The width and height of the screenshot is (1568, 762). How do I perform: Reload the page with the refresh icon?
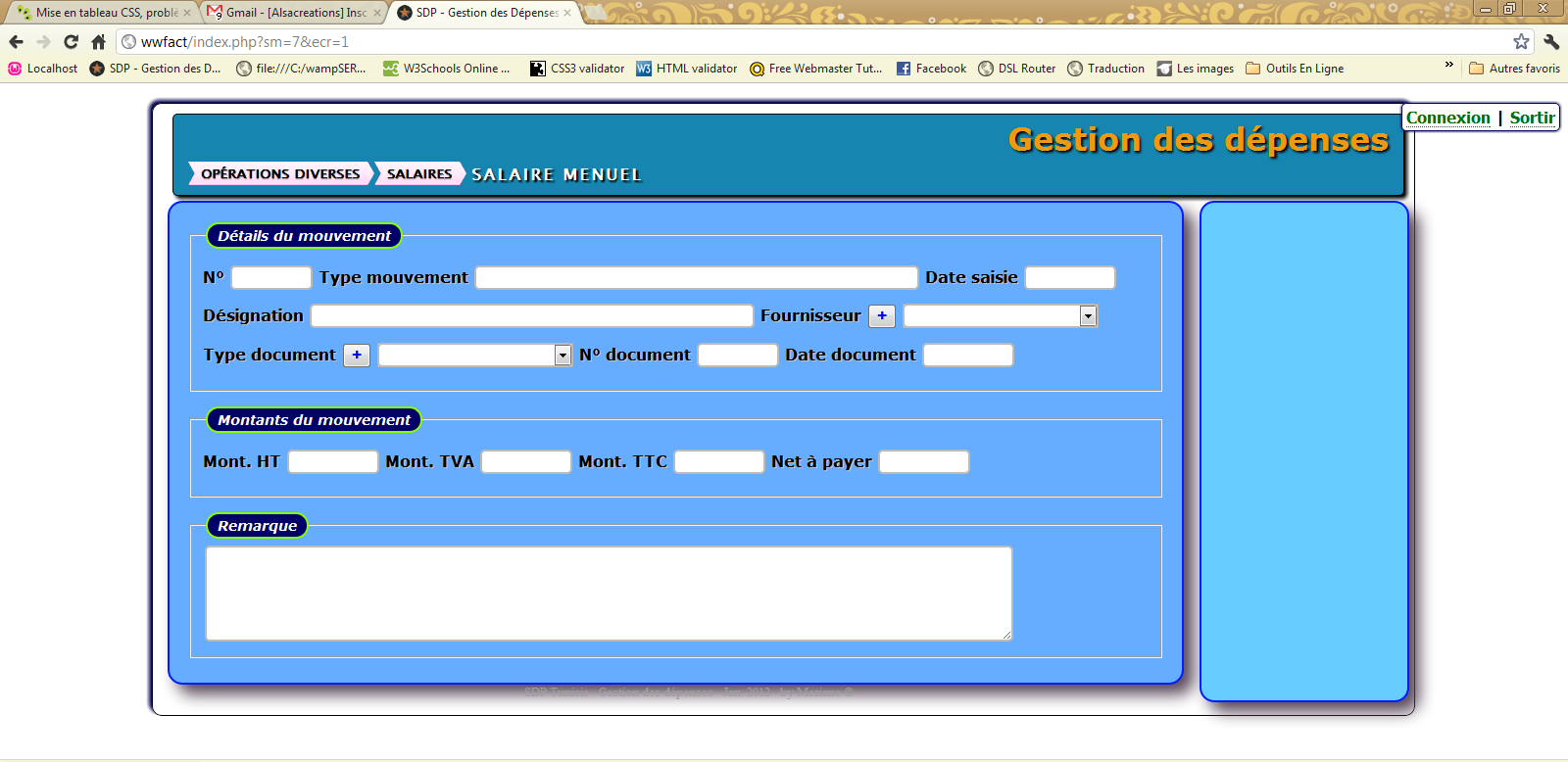coord(71,42)
